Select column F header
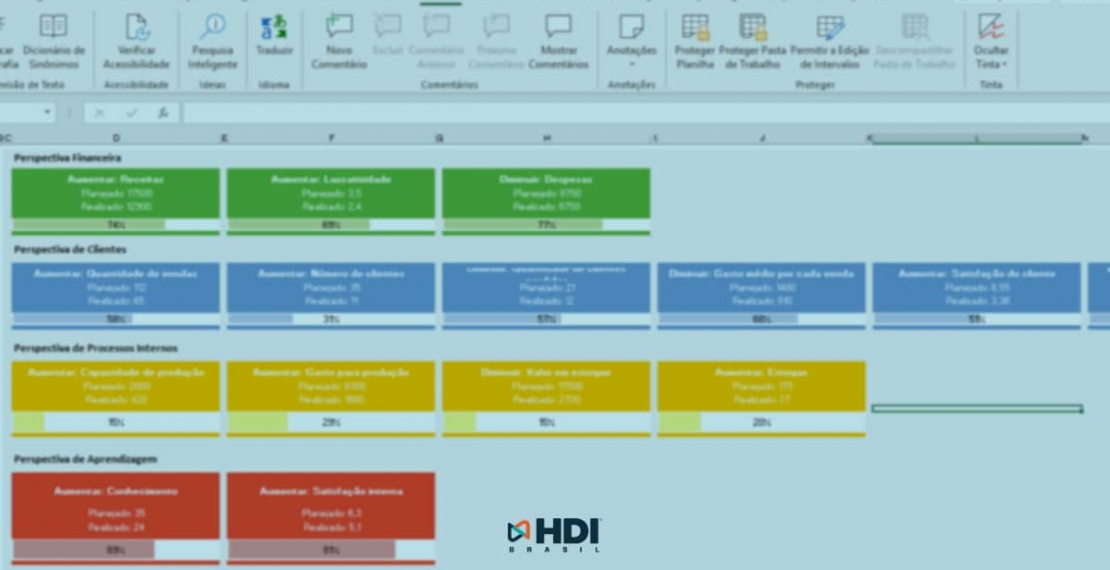 click(331, 138)
